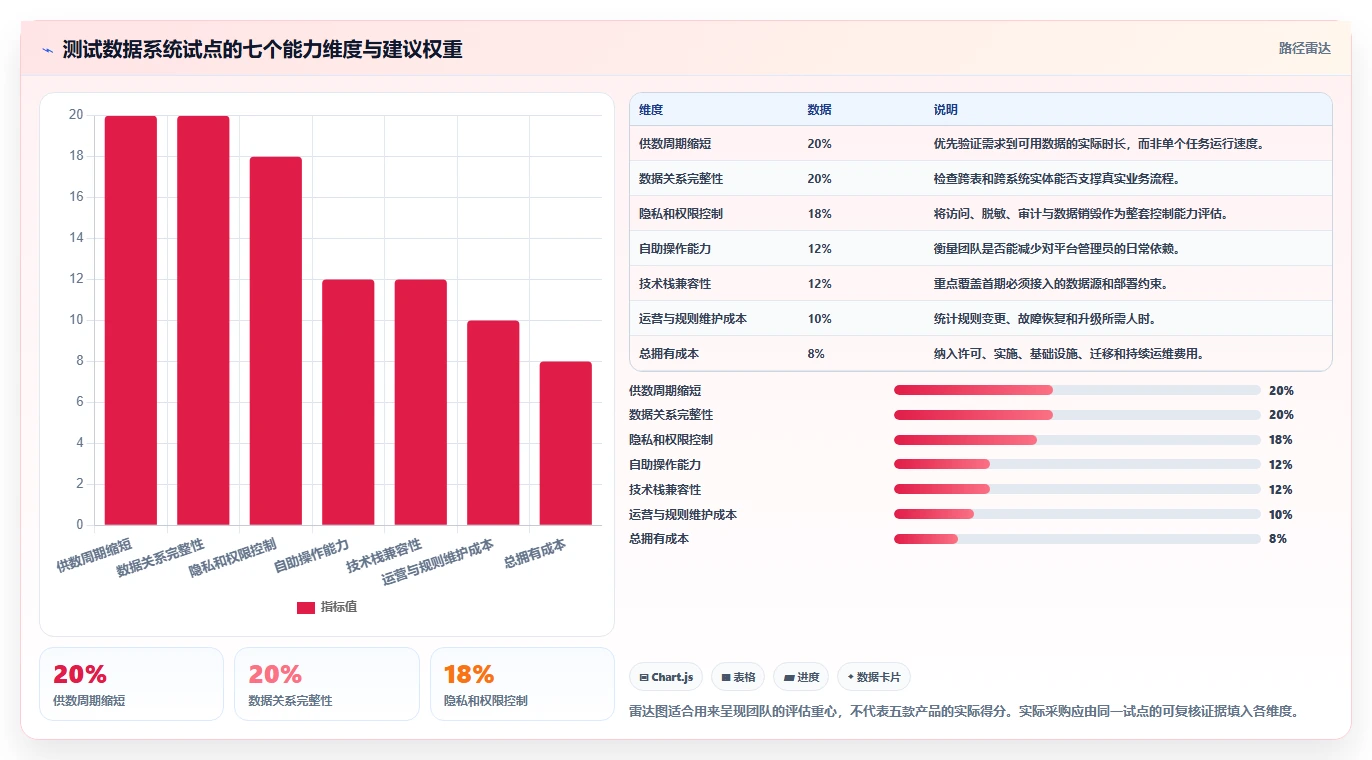Screen dimensions: 1372x760
Task: Click the 隐私和权限控制 progress bar
Action: pyautogui.click(x=1077, y=440)
